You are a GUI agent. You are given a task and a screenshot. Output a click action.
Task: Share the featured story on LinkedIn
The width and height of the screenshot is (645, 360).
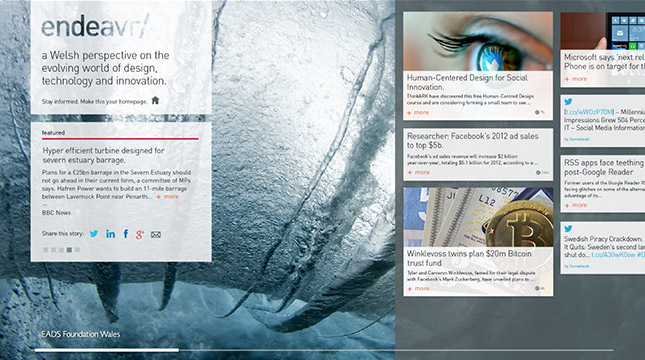(110, 234)
